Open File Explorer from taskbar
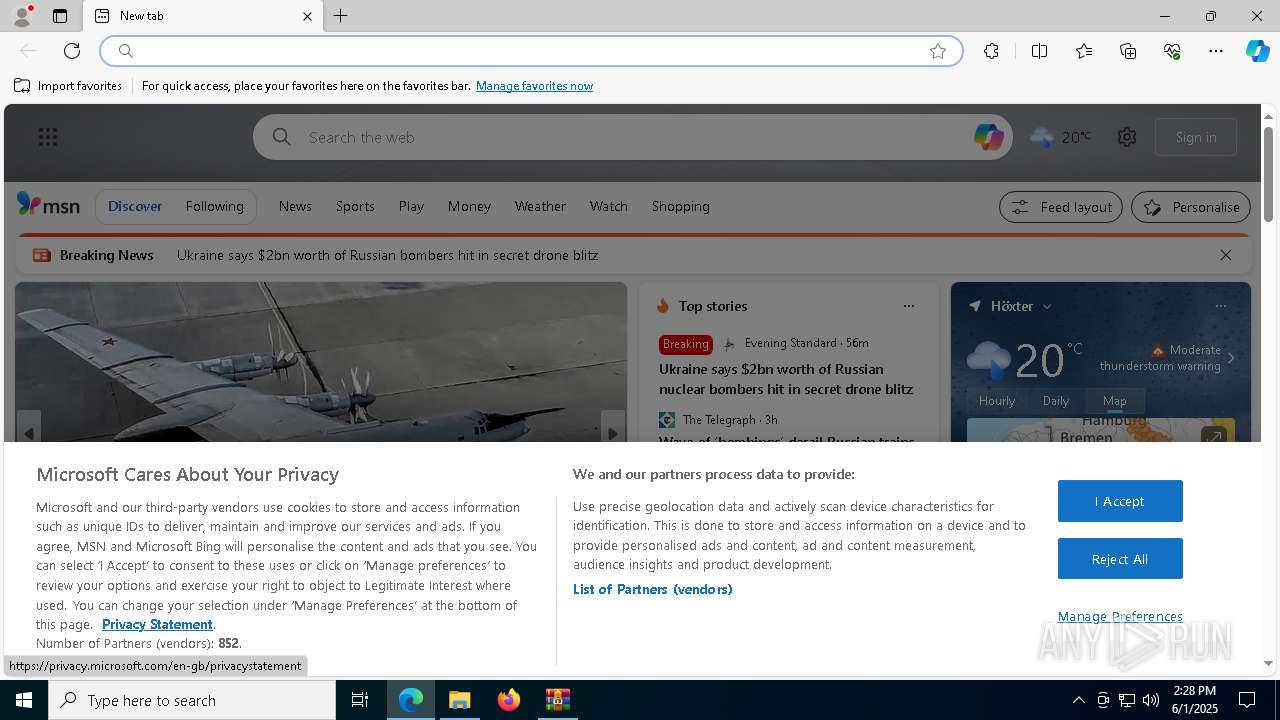This screenshot has width=1280, height=720. click(460, 700)
